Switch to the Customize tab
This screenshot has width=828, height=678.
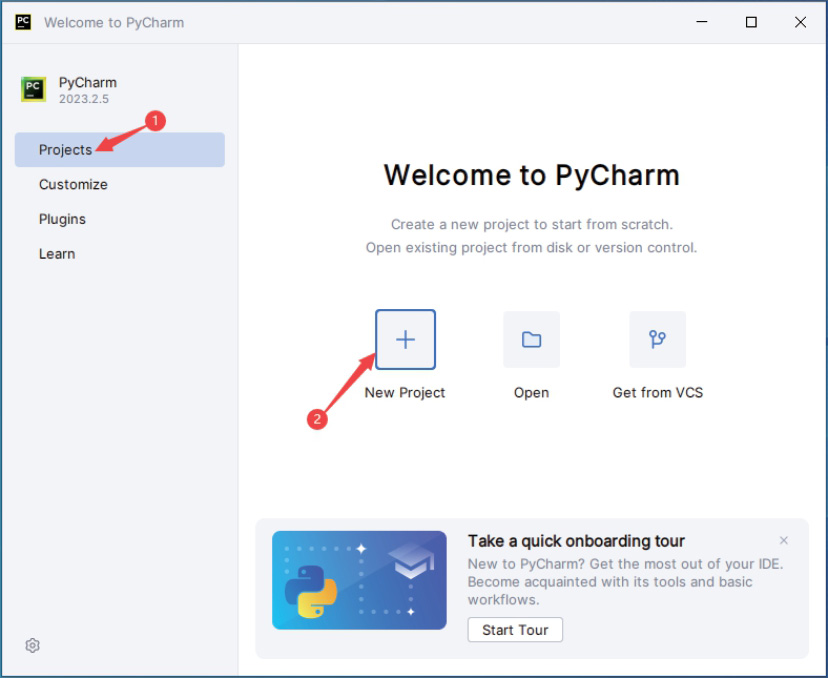120,184
